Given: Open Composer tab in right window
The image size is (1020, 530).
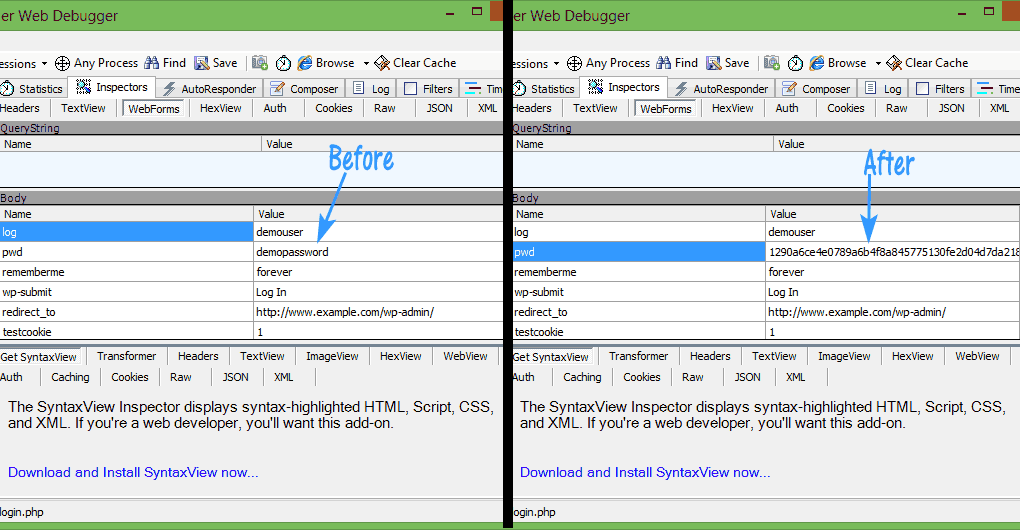Looking at the screenshot, I should (x=816, y=88).
